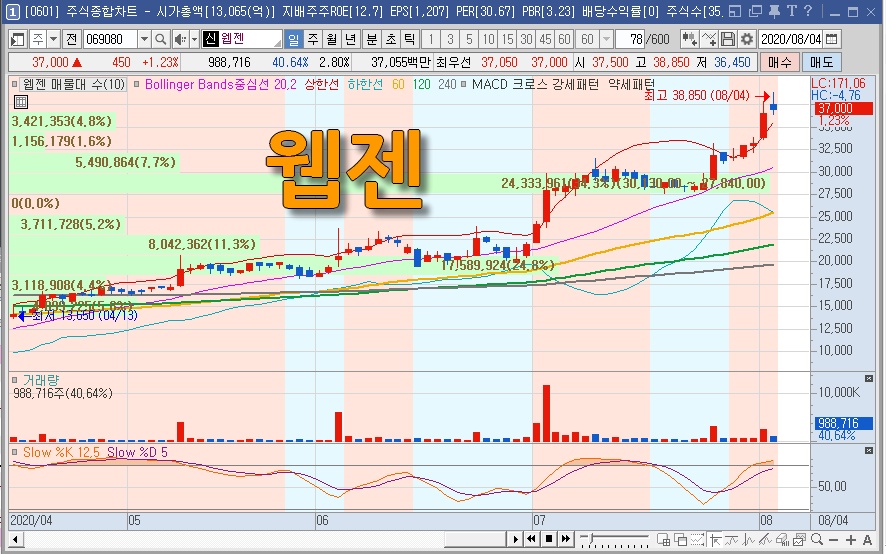Image resolution: width=886 pixels, height=554 pixels.
Task: Click the add candle indicator icon
Action: 689,39
